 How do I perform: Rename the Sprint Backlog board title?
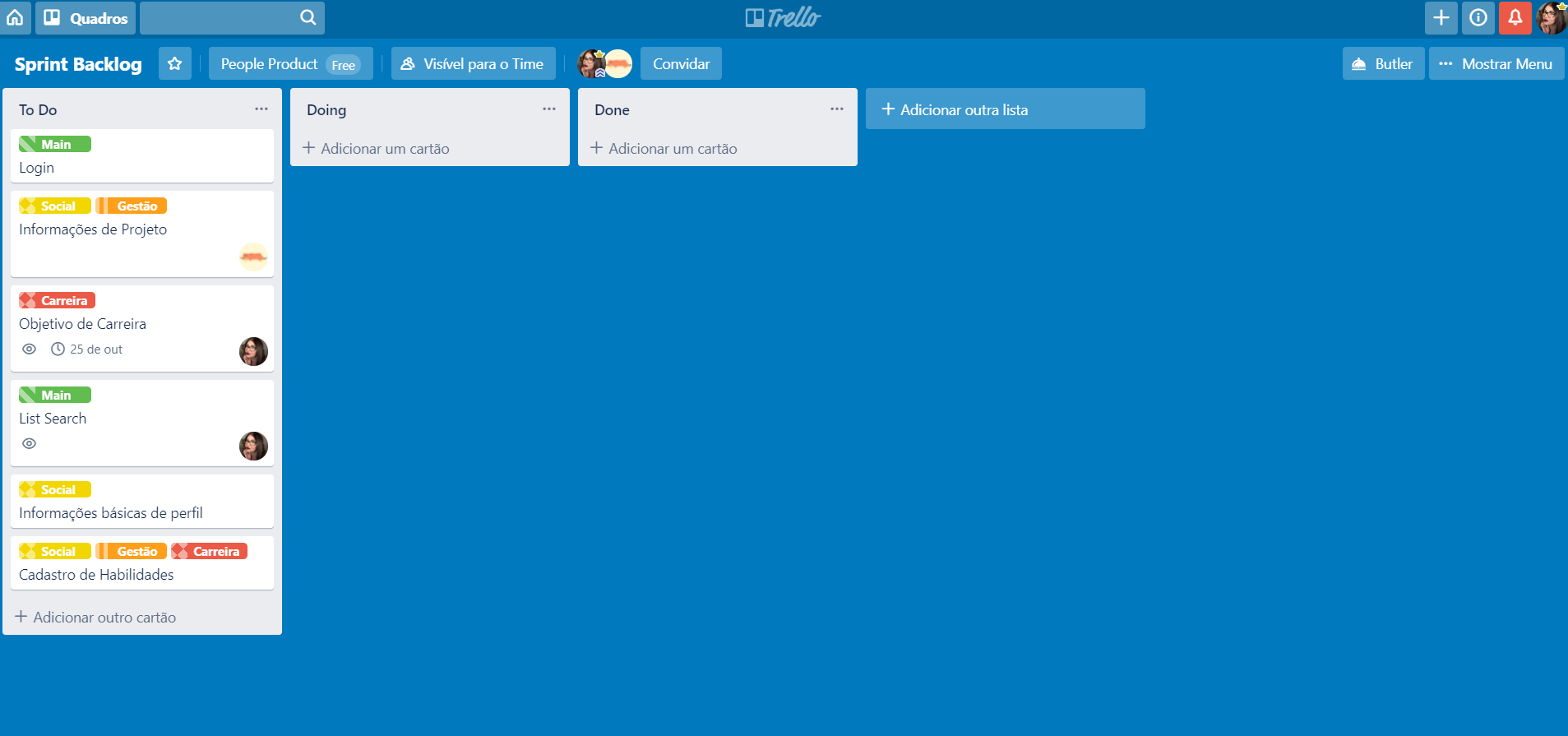click(78, 64)
